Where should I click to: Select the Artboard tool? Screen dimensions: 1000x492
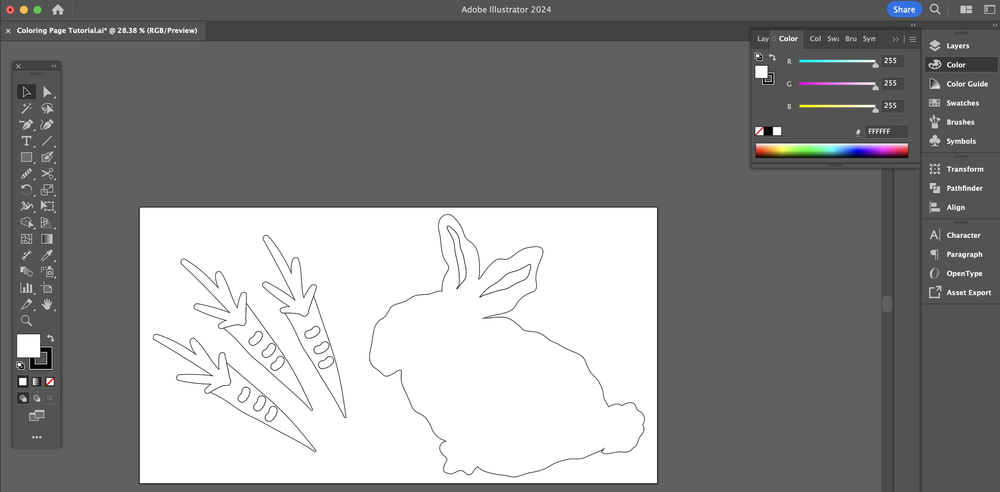(x=47, y=288)
